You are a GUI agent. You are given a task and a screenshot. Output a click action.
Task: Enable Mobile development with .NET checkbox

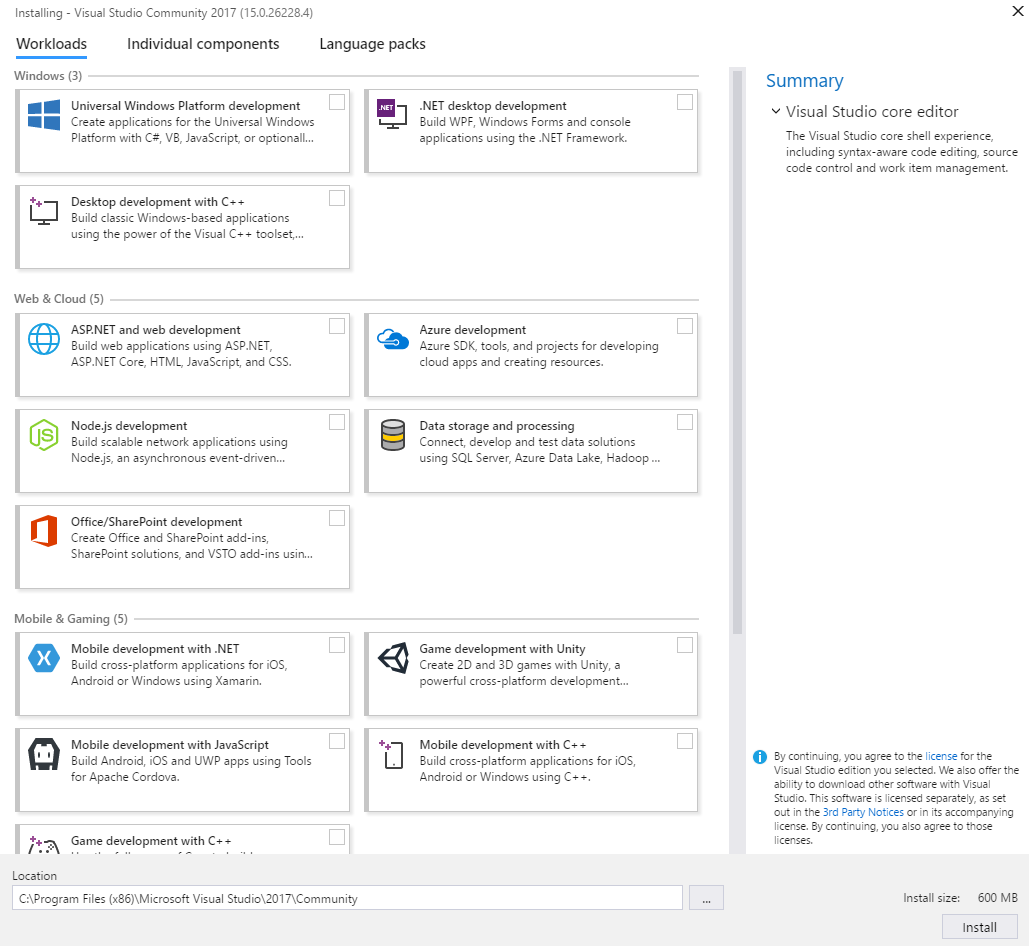click(x=337, y=646)
